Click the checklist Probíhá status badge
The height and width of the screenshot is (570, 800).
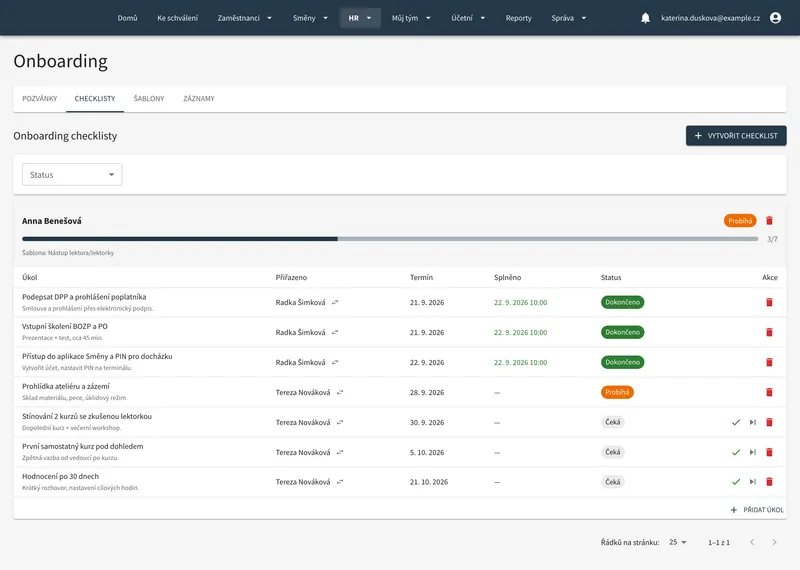(x=740, y=221)
